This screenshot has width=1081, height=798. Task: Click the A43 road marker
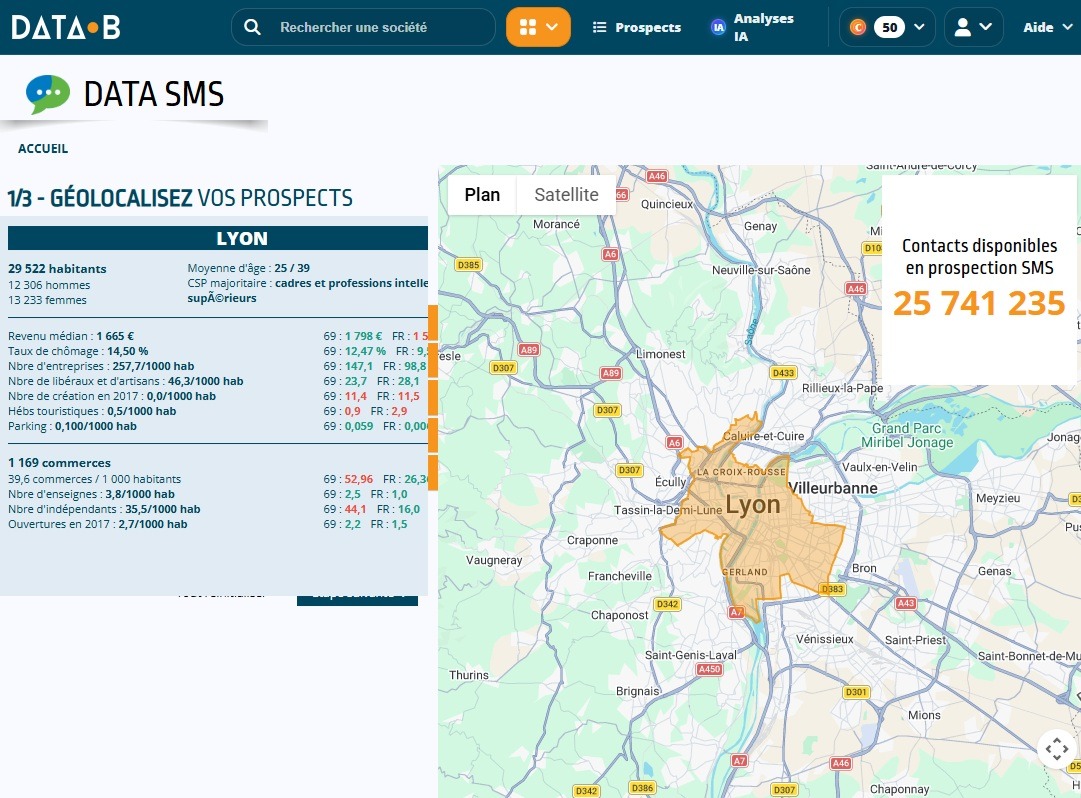[905, 603]
